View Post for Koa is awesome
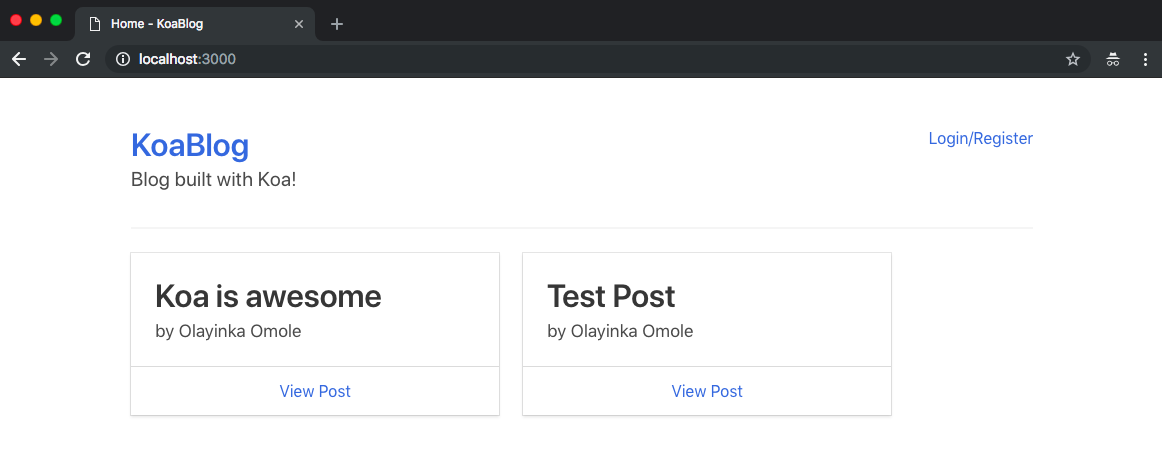The width and height of the screenshot is (1162, 473). [315, 392]
